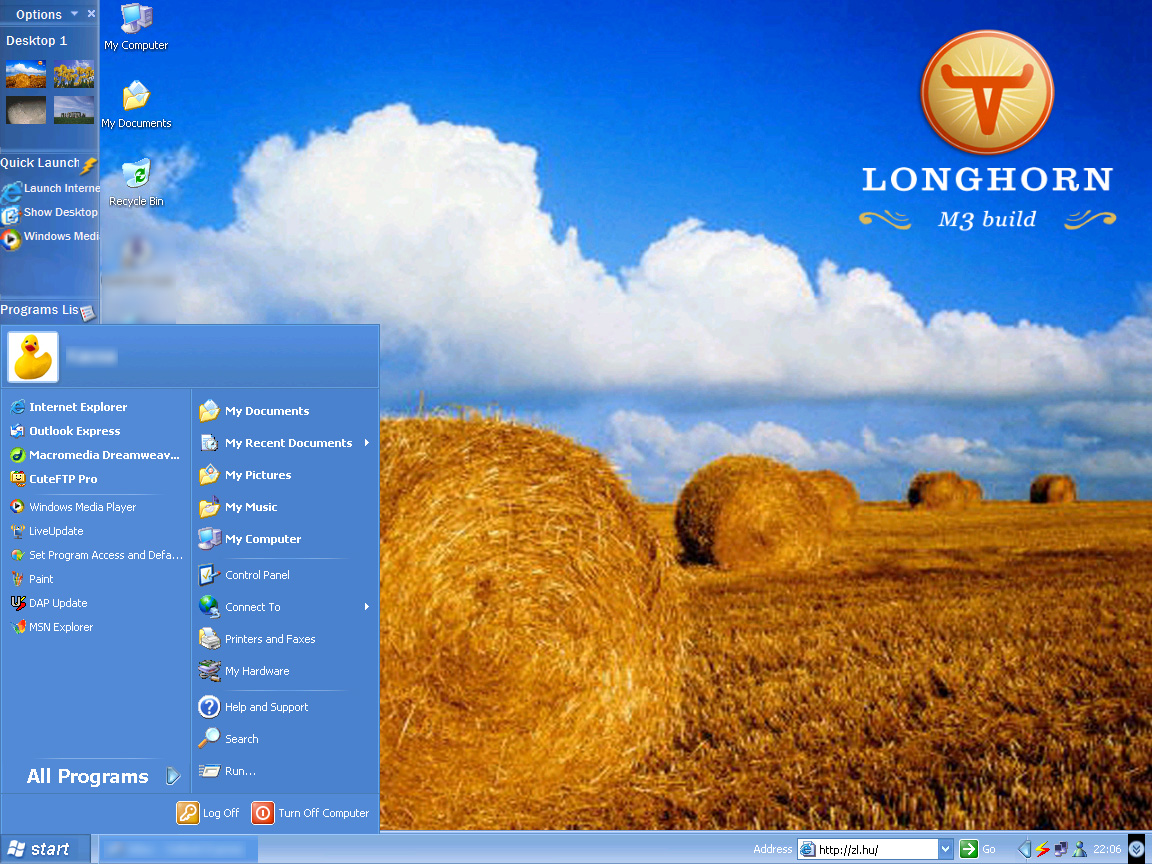Click the Help and Support icon
Screen dimensions: 1152x864
coord(209,707)
